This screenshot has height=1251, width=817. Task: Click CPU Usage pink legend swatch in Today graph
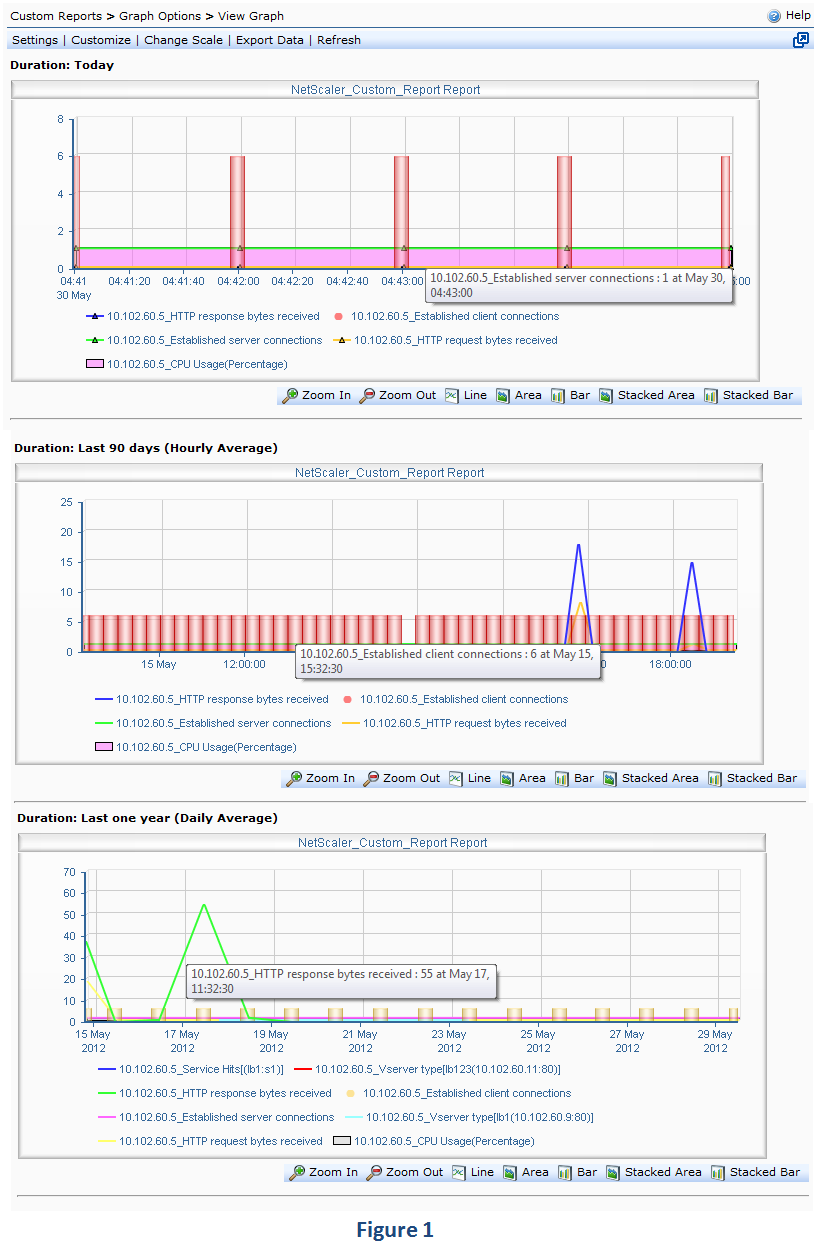[x=95, y=364]
